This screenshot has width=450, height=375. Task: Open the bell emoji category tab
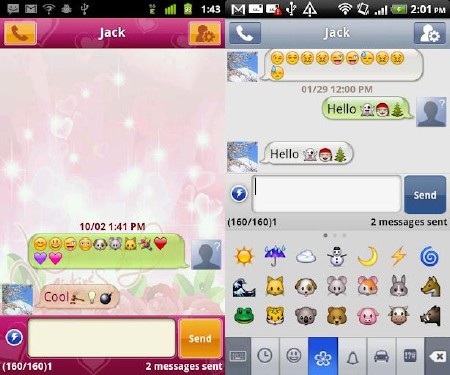352,356
